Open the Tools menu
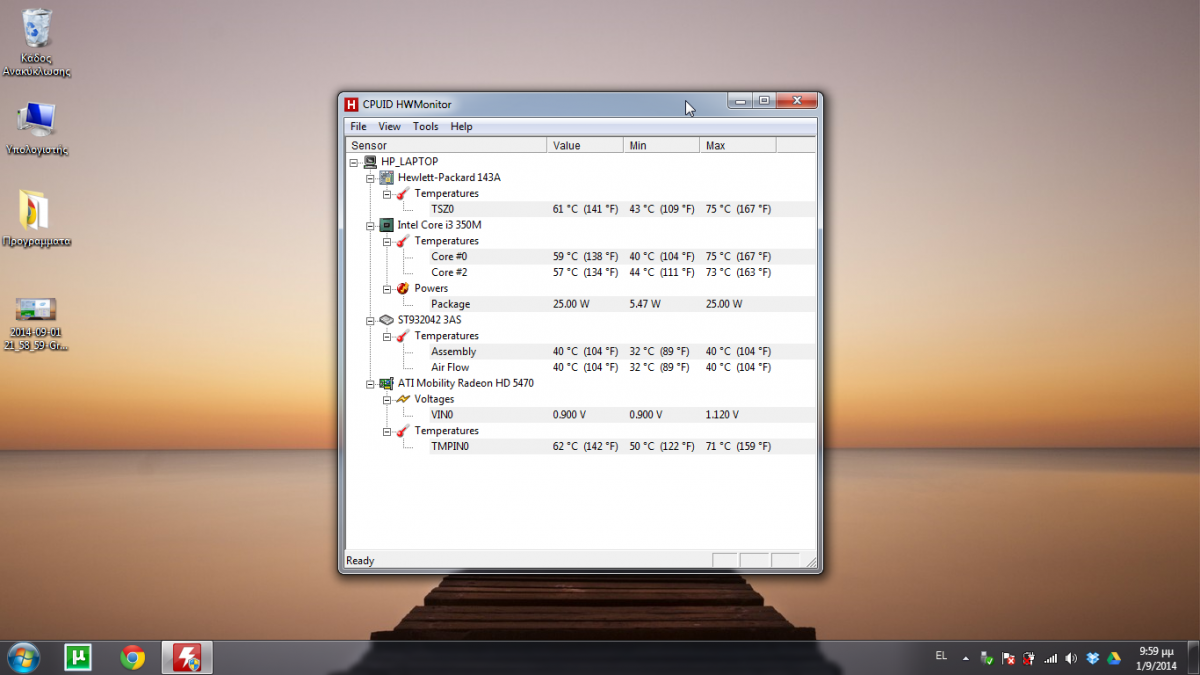The width and height of the screenshot is (1200, 675). tap(426, 127)
